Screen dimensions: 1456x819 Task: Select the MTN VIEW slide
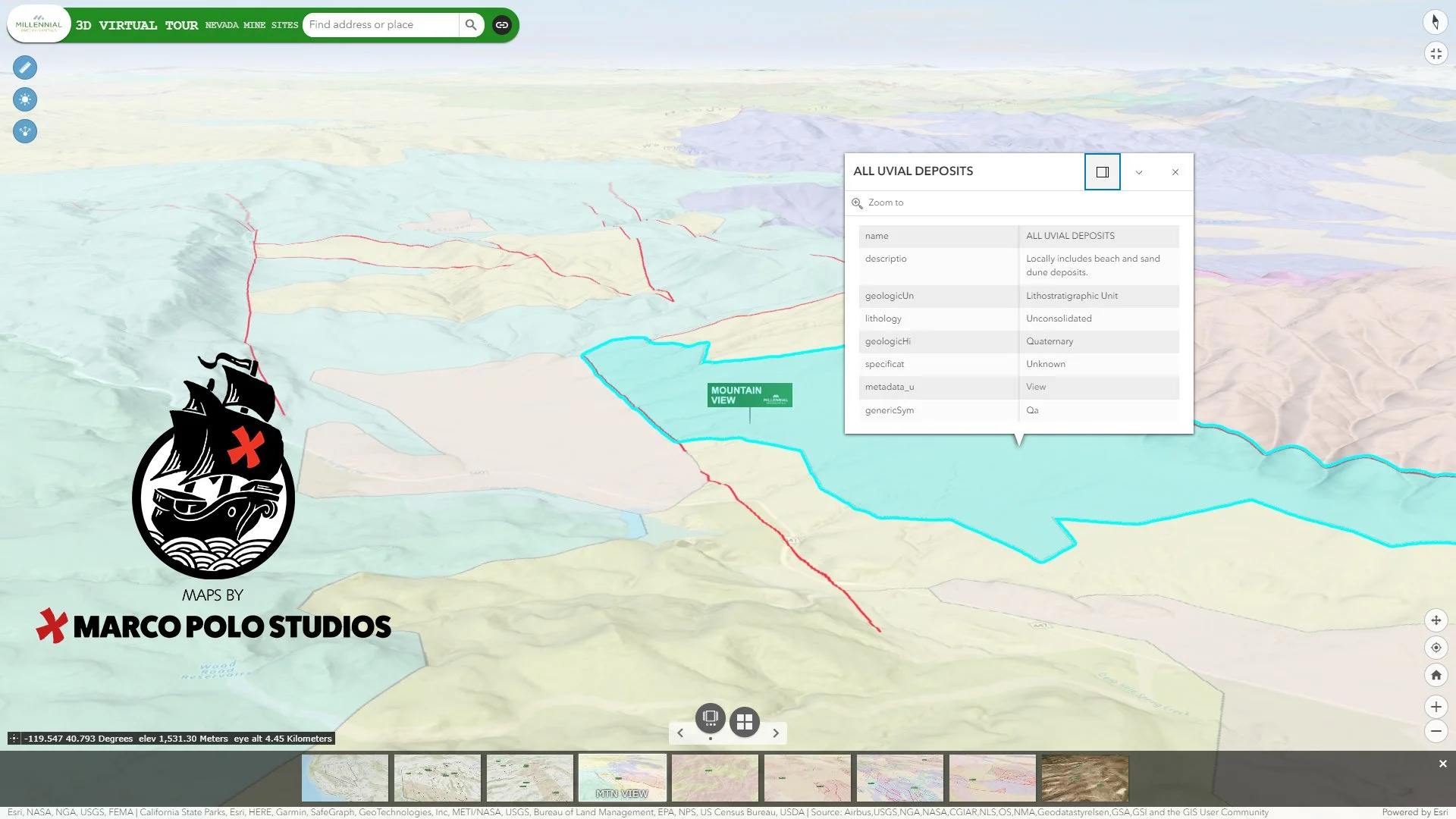622,777
